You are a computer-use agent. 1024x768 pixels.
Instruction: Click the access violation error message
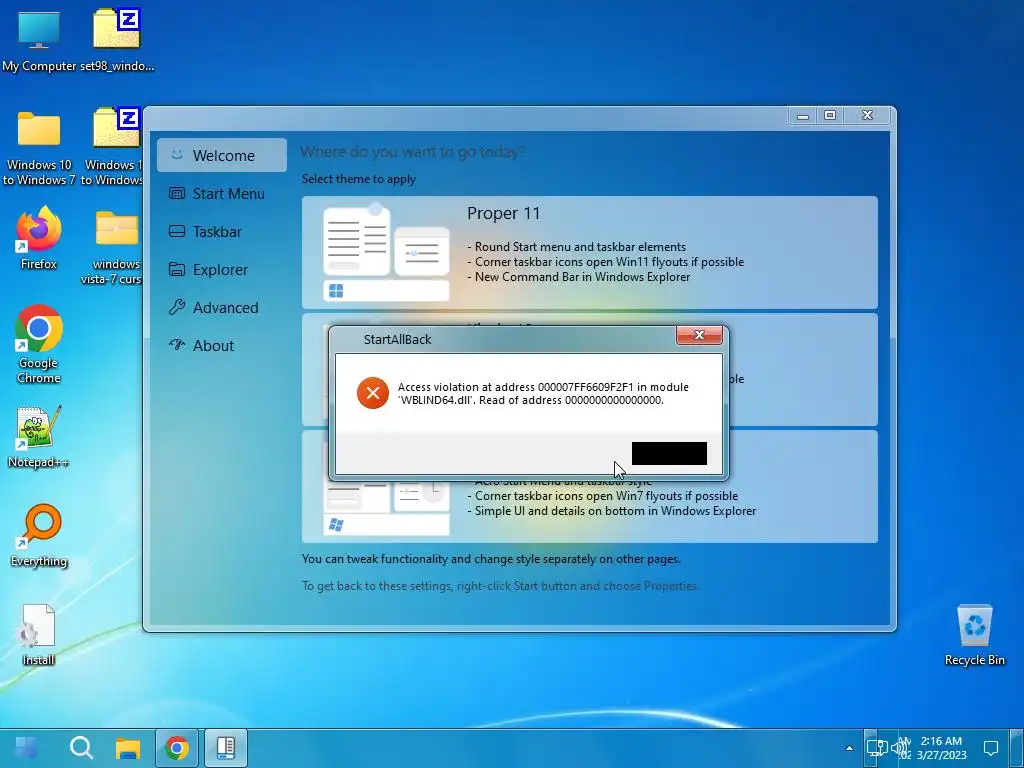(543, 393)
